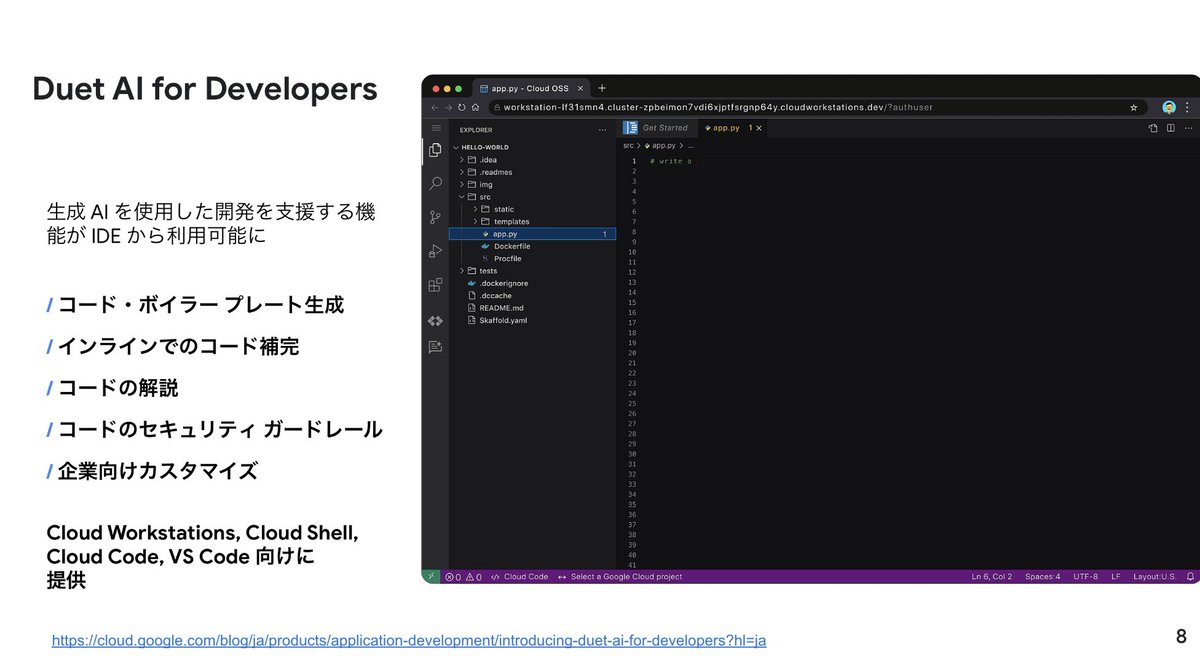Open the Explorer icon in activity bar
The image size is (1200, 658).
pyautogui.click(x=435, y=150)
